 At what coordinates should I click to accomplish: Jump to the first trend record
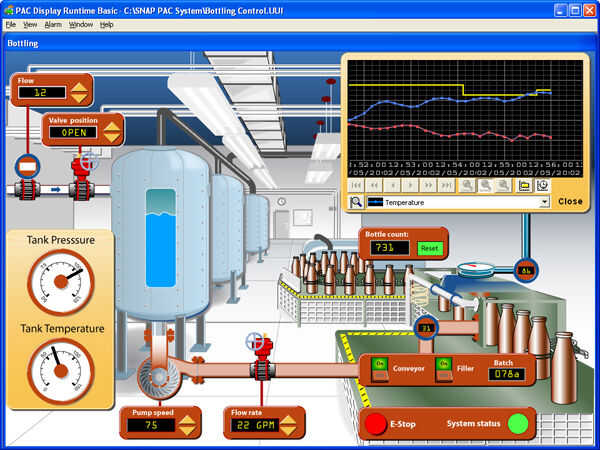pos(356,185)
